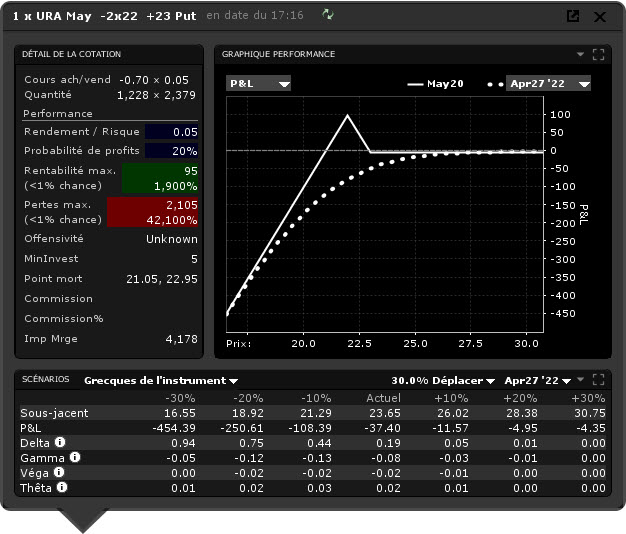The image size is (626, 534).
Task: Open the 30.0% Déplacer dropdown
Action: (x=443, y=380)
